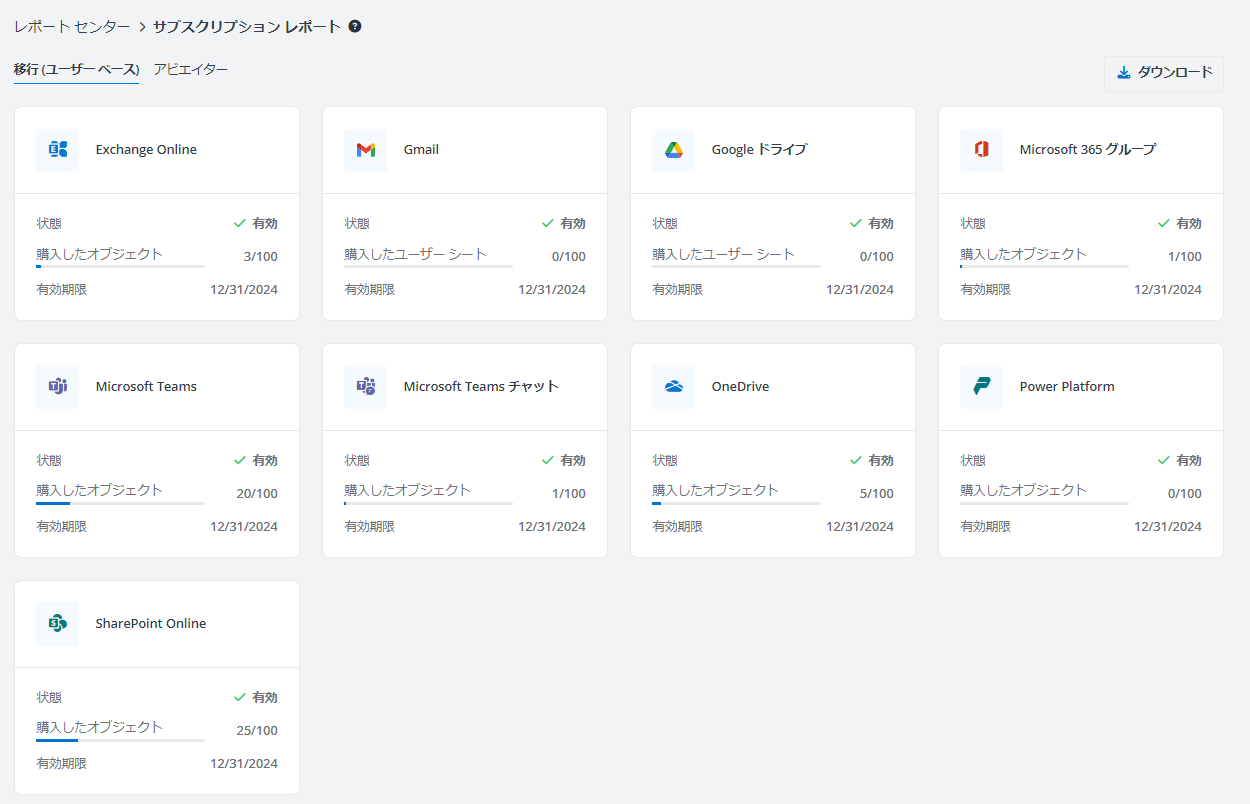Click the Microsoft Teams icon
The width and height of the screenshot is (1250, 804).
pyautogui.click(x=57, y=387)
